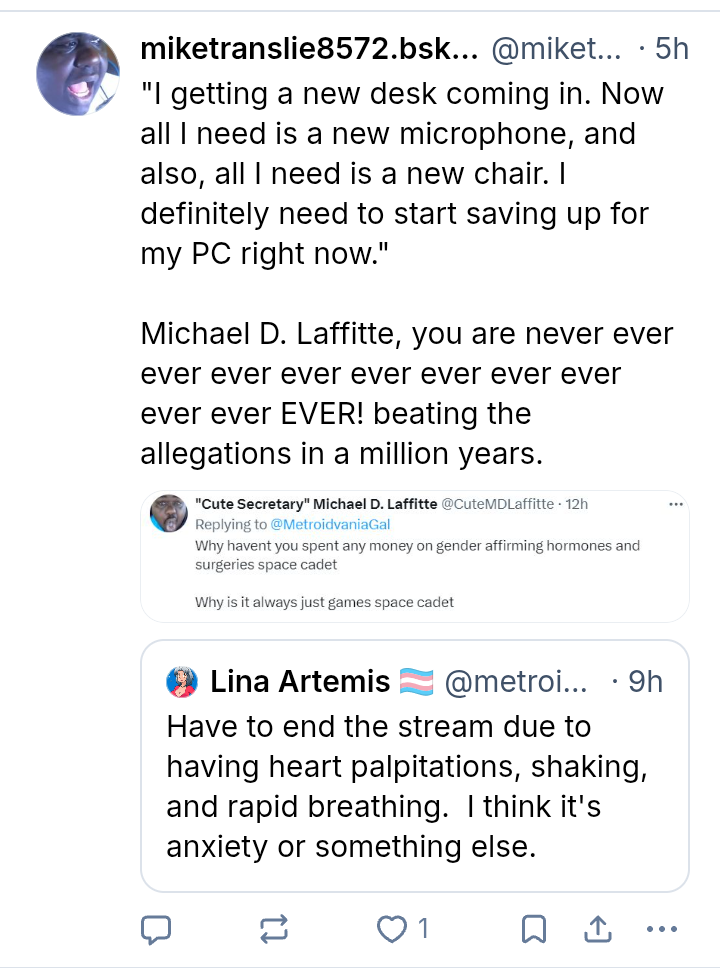Click the reply speech bubble icon
720x968 pixels.
click(155, 929)
